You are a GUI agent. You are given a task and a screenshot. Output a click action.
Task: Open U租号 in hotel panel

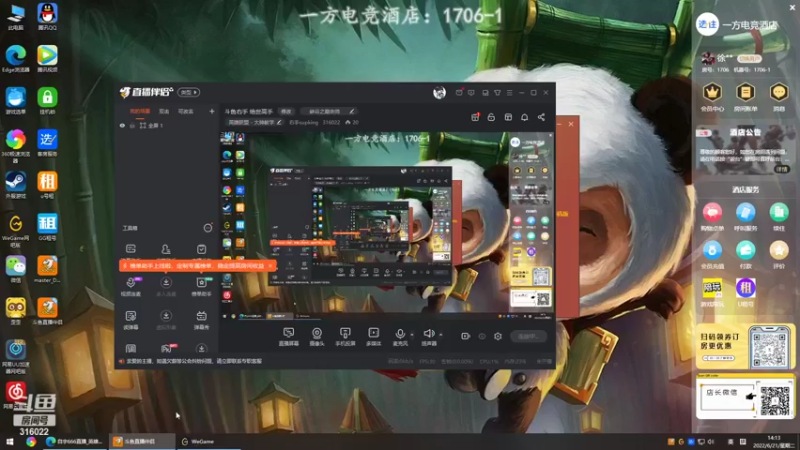click(x=745, y=293)
